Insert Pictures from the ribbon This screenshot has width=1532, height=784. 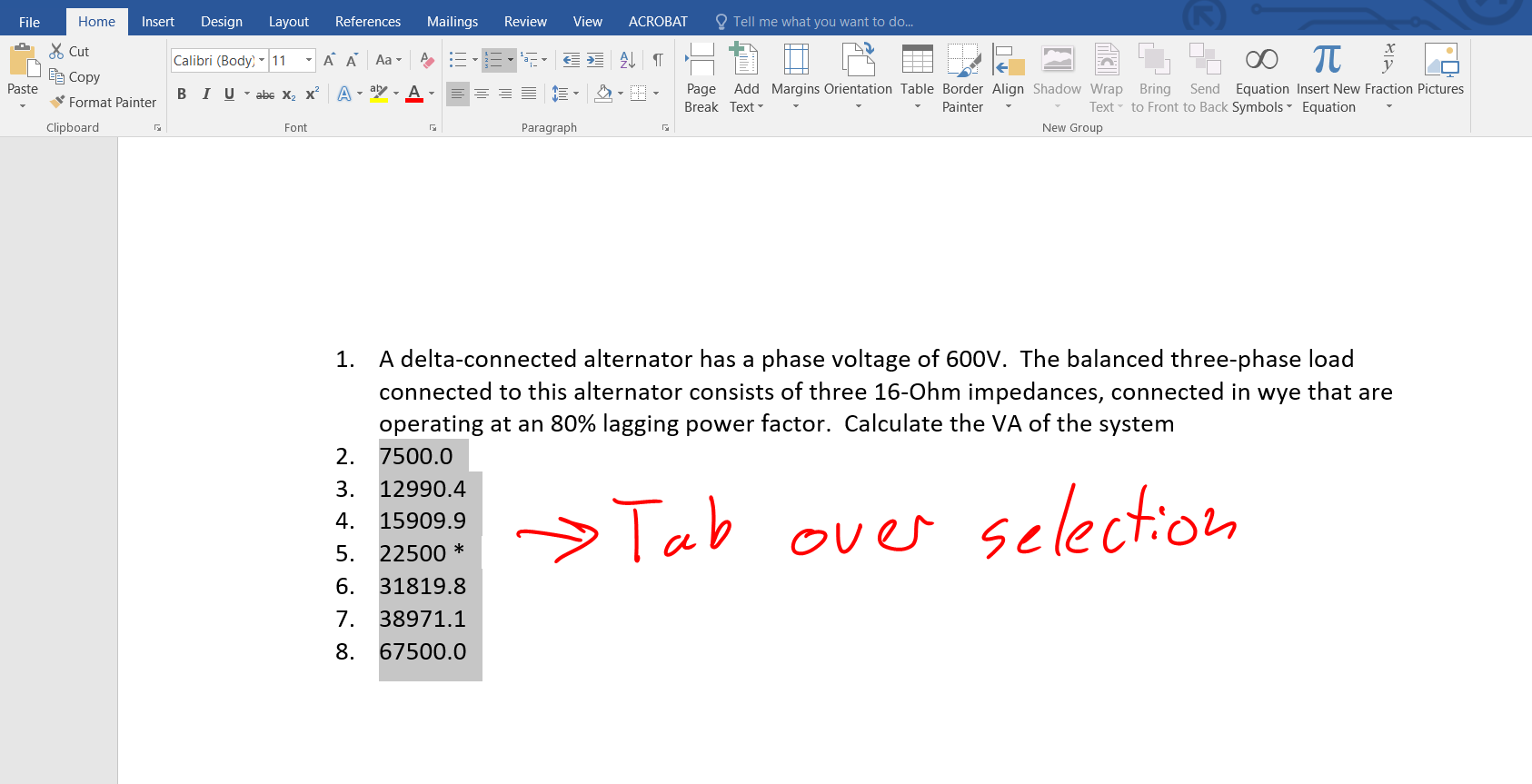[1441, 71]
